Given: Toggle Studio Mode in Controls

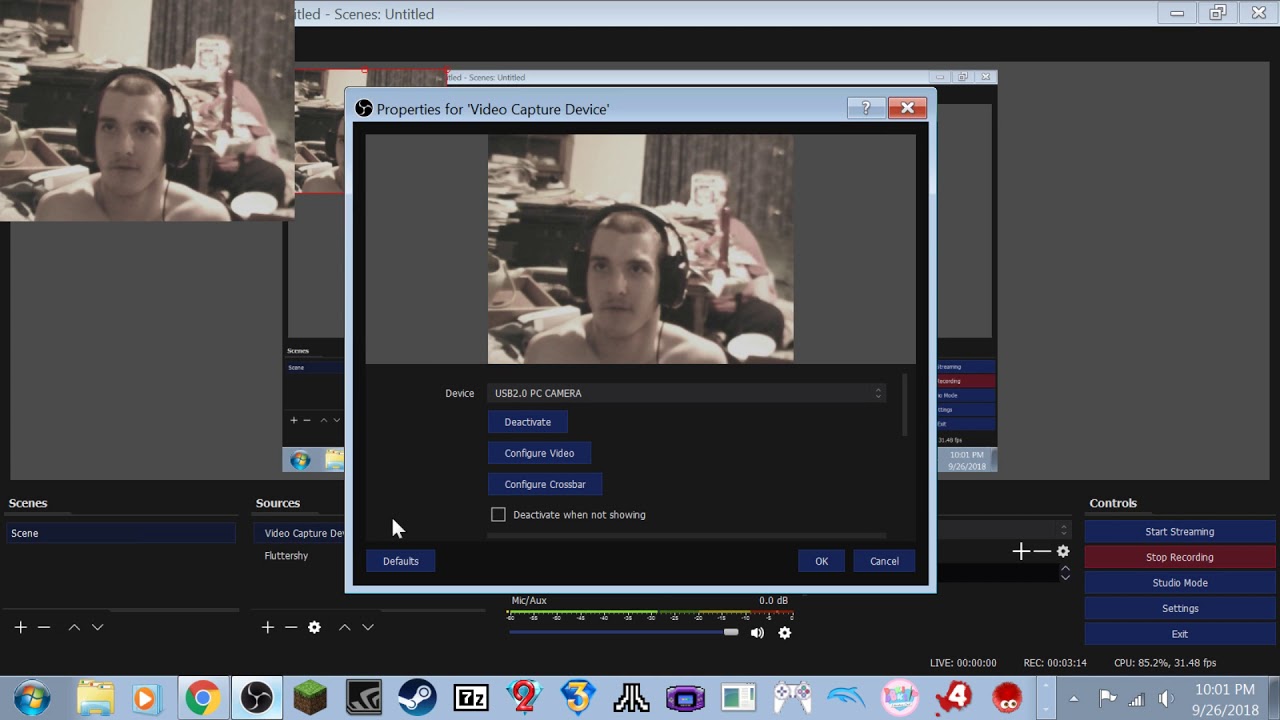Looking at the screenshot, I should (1180, 583).
